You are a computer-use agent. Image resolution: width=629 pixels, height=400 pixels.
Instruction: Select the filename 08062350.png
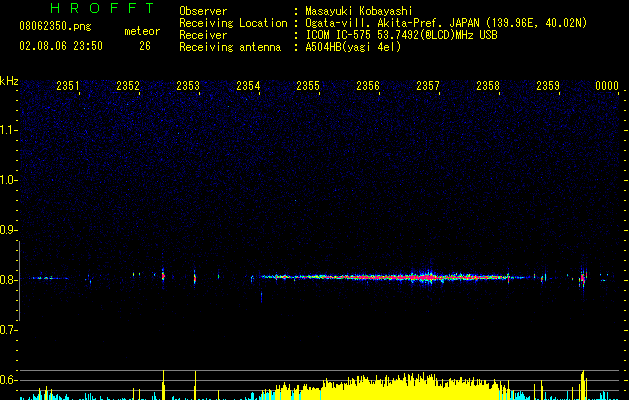tap(55, 27)
